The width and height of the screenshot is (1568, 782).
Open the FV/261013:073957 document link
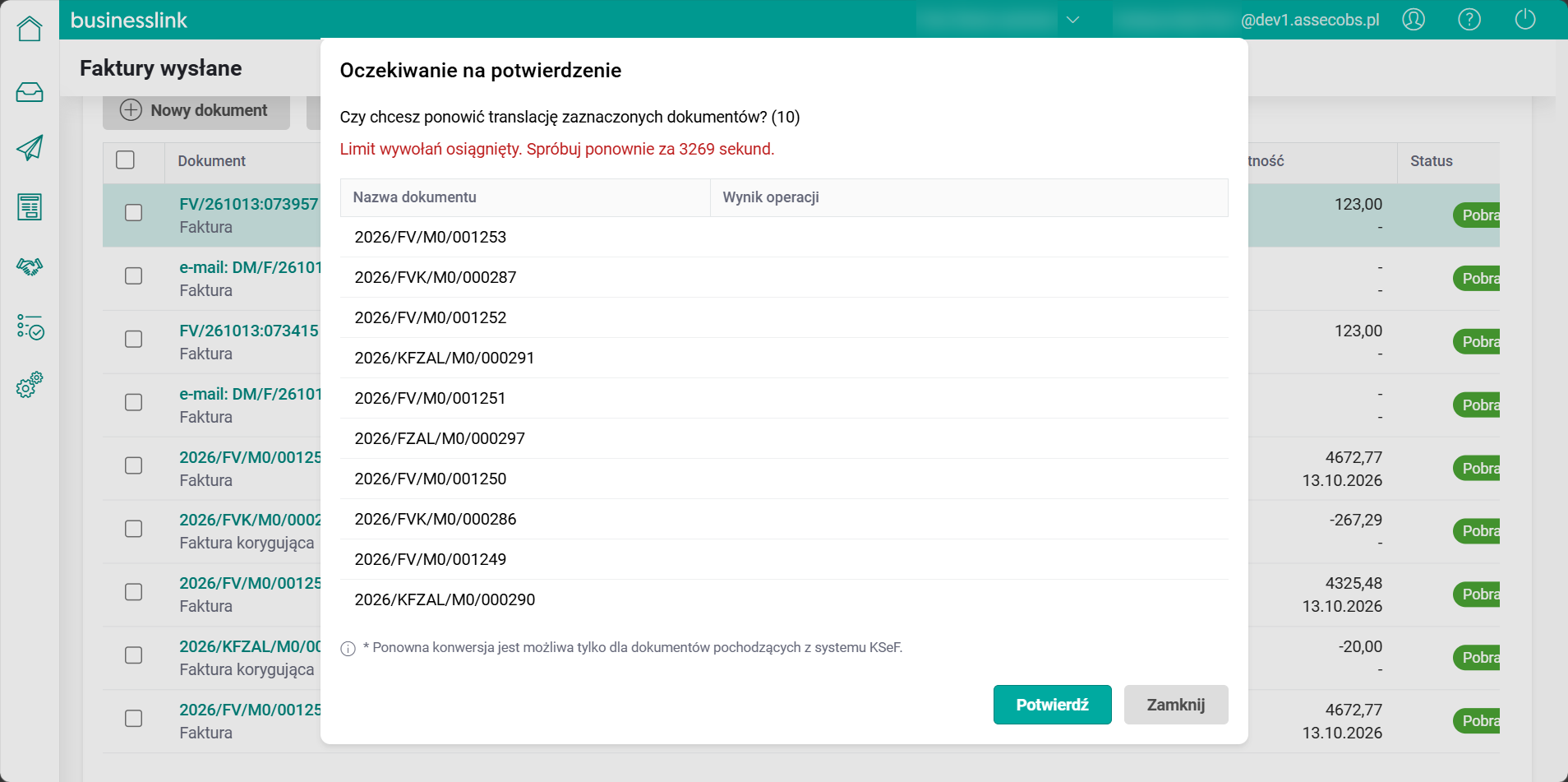pos(249,204)
